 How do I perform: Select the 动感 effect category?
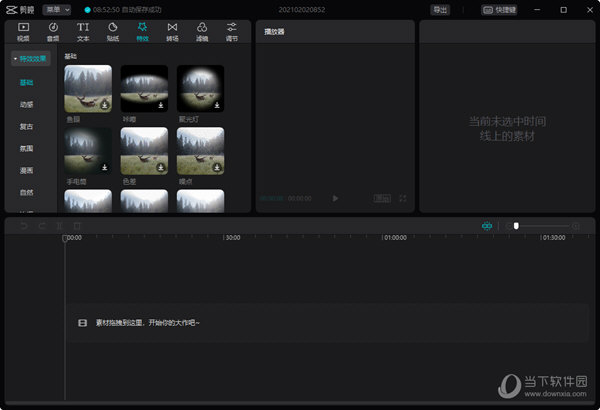coord(27,104)
